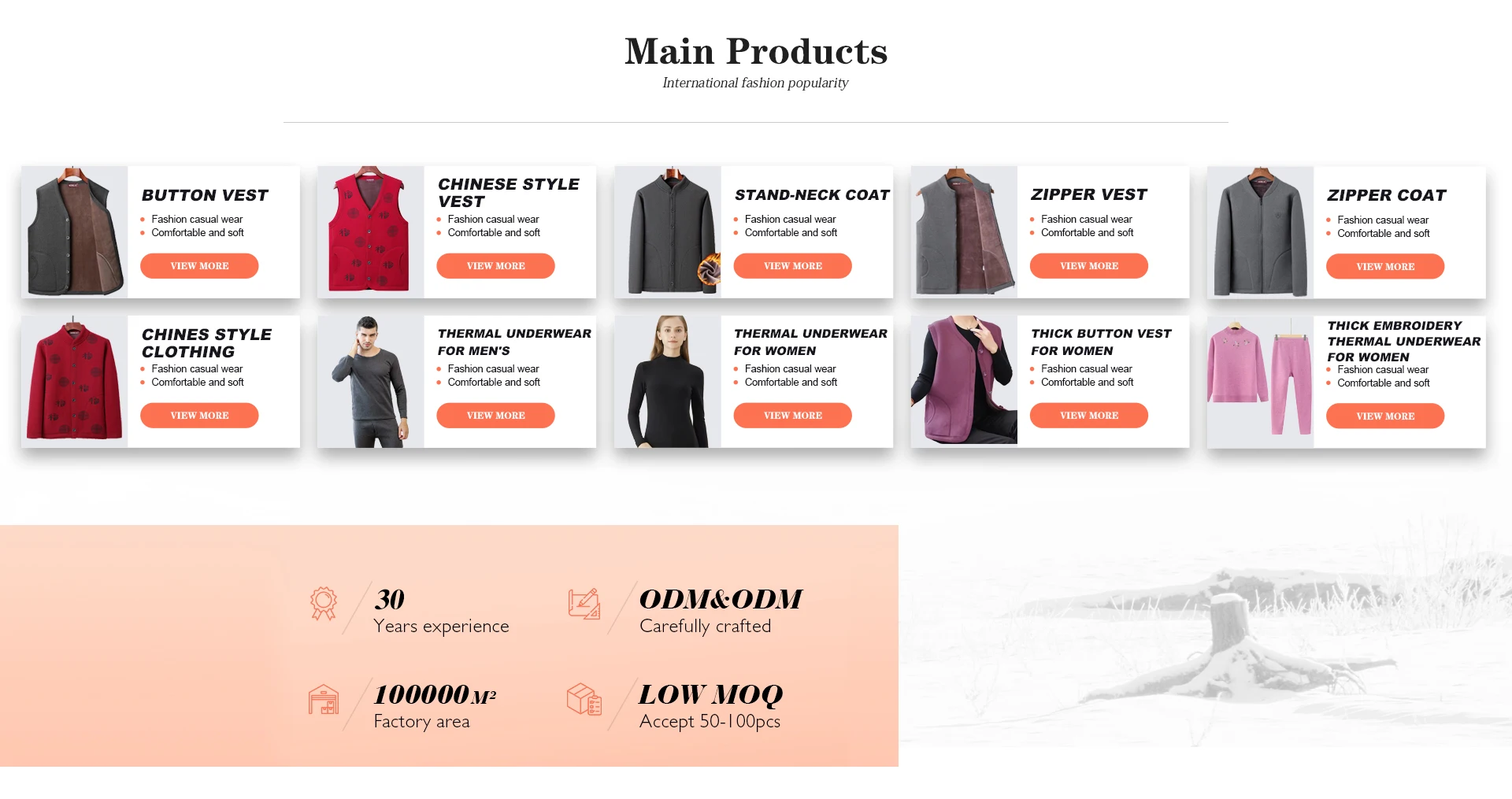
Task: Open the Button Vest product image
Action: tap(75, 231)
